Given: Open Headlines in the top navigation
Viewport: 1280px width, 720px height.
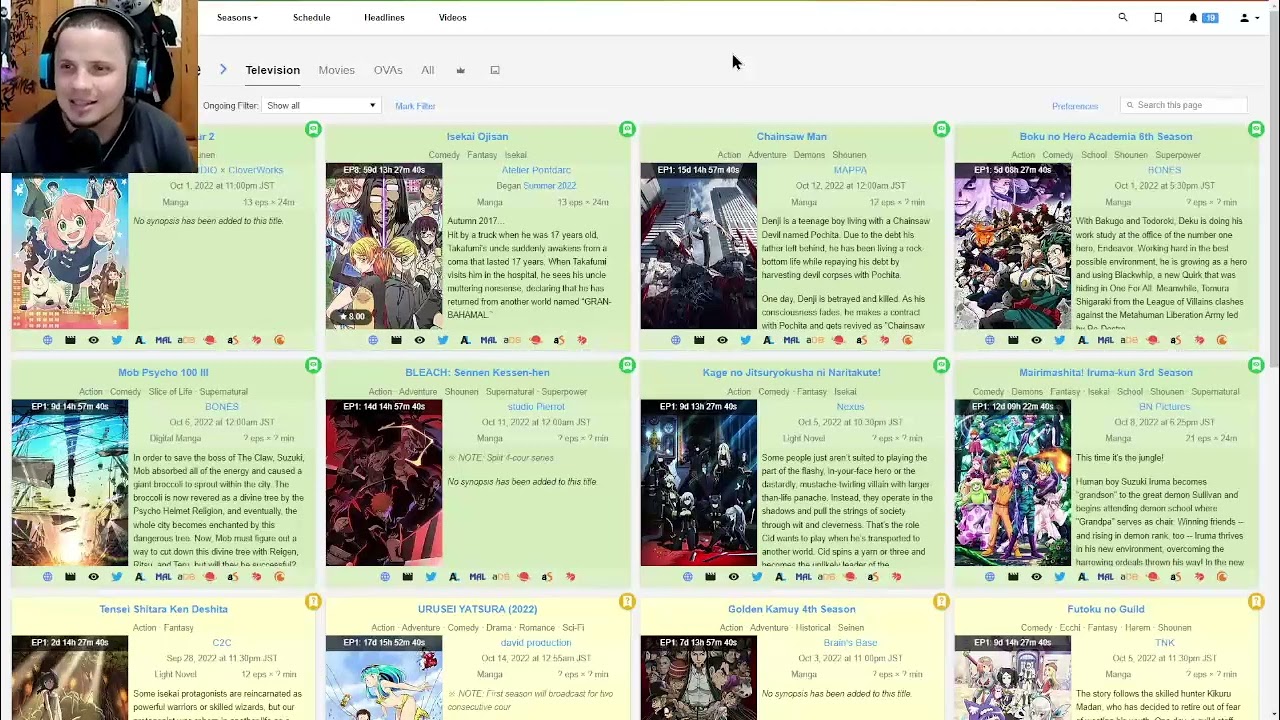Looking at the screenshot, I should tap(384, 17).
